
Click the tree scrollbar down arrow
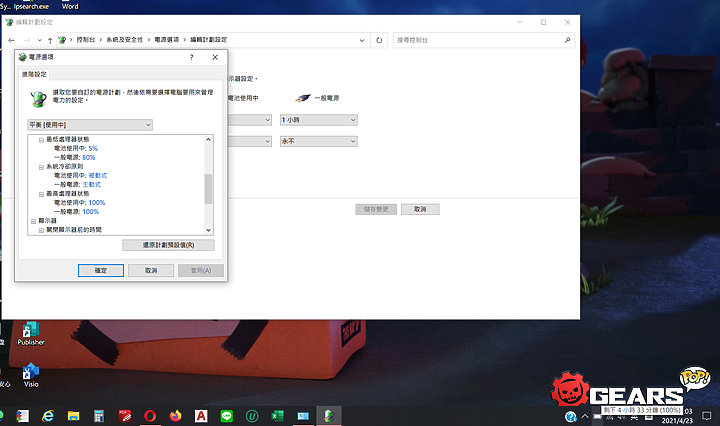[208, 230]
